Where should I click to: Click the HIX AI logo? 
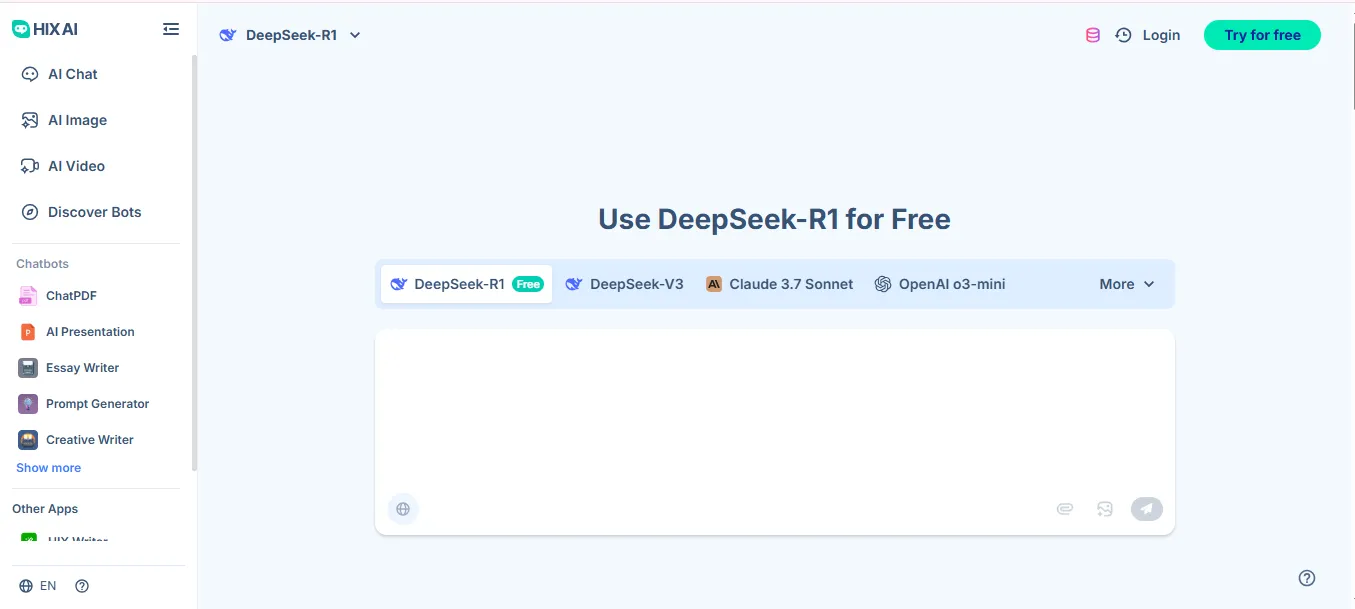45,29
